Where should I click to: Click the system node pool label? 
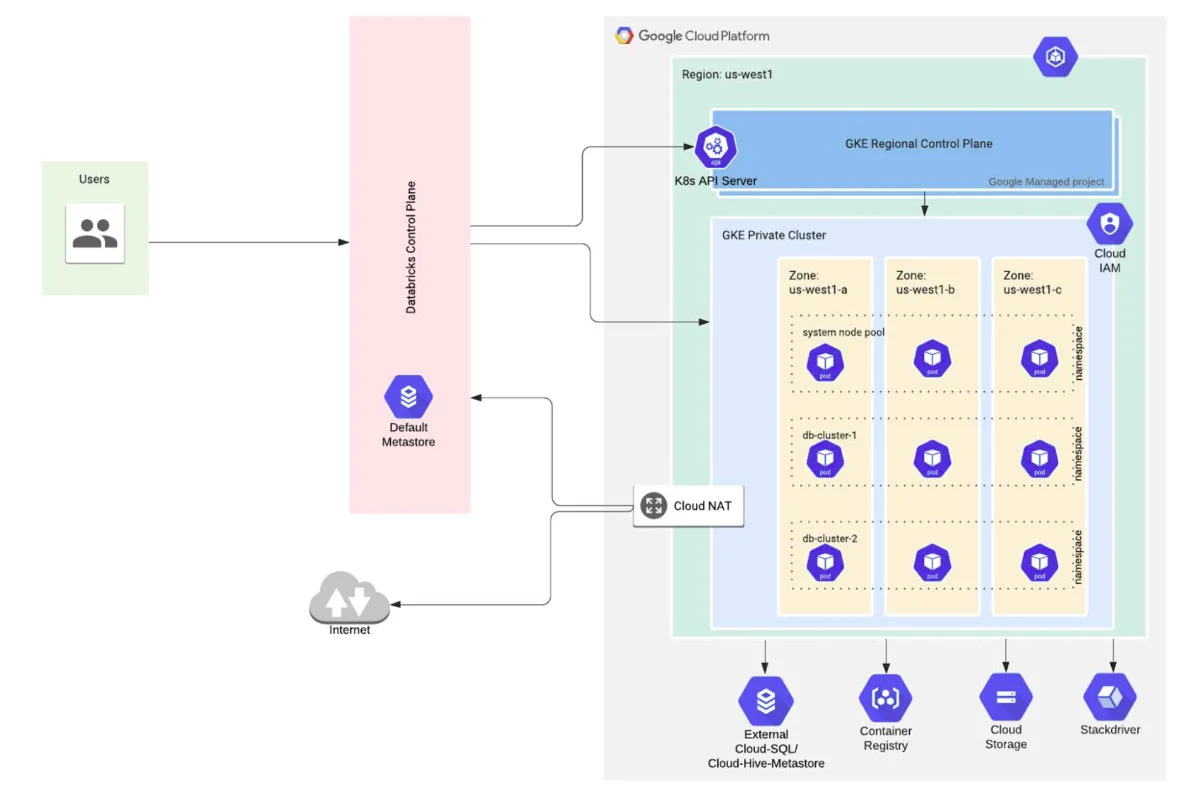pos(843,332)
